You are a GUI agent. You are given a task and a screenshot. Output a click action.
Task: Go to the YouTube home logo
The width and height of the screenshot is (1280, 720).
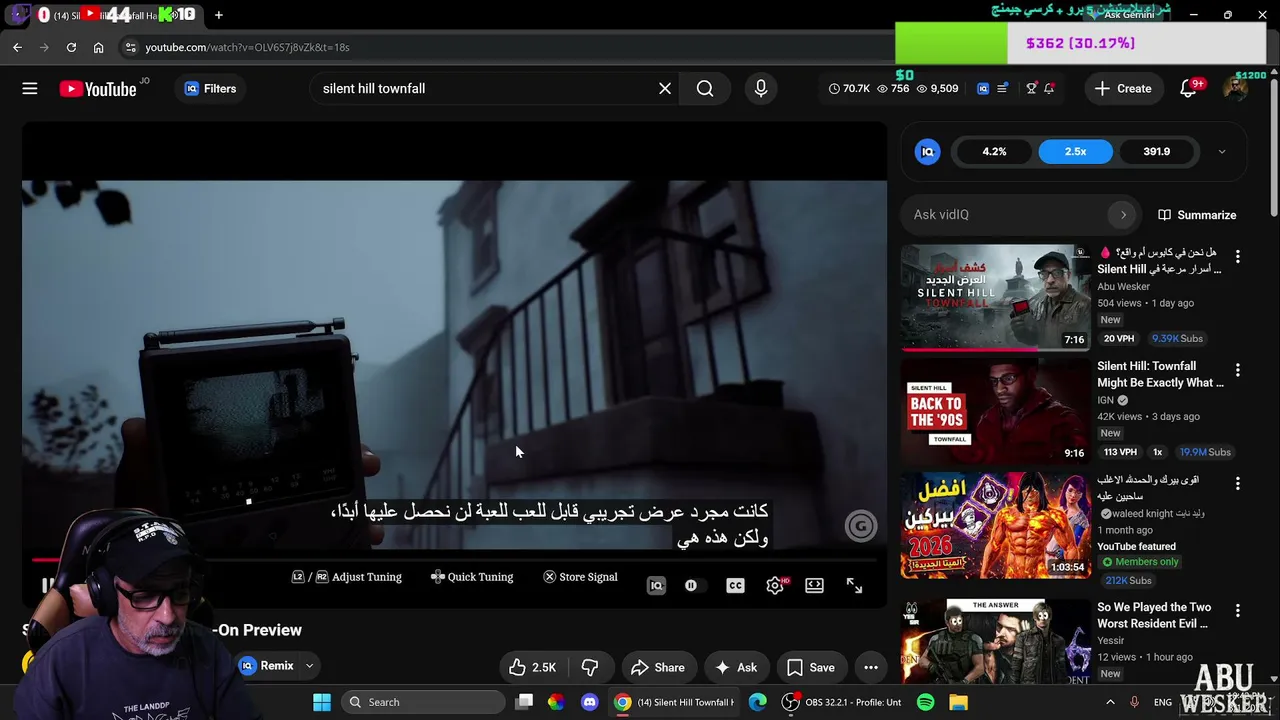pos(98,89)
